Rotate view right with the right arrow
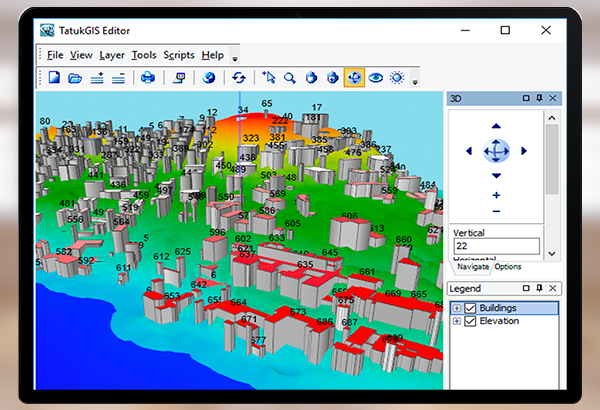This screenshot has width=600, height=410. click(x=524, y=151)
